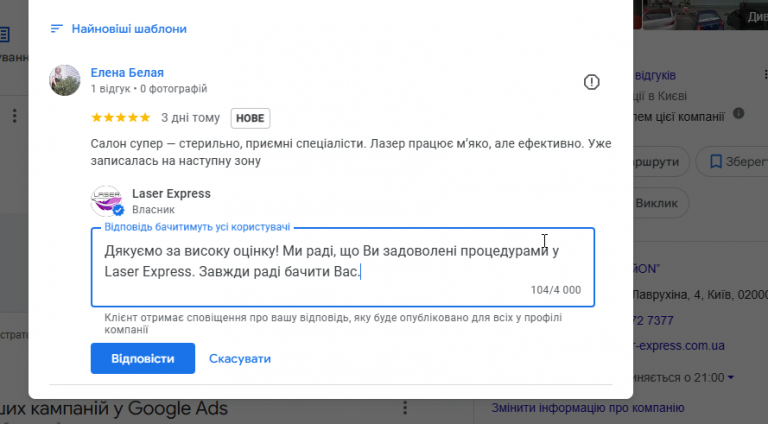
Task: Click the НОВЕ badge on the review
Action: tap(250, 118)
